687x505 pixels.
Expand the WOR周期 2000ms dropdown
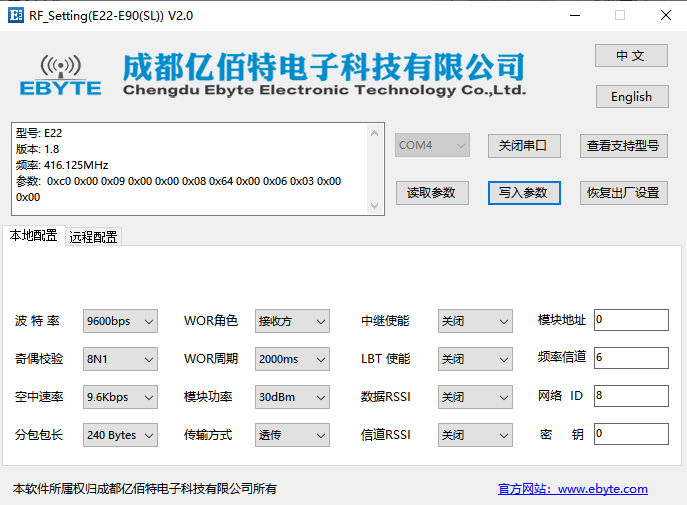point(292,359)
